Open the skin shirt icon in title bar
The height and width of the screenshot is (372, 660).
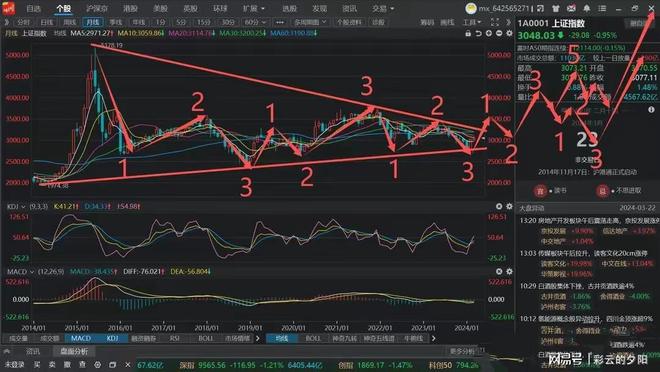coord(556,8)
